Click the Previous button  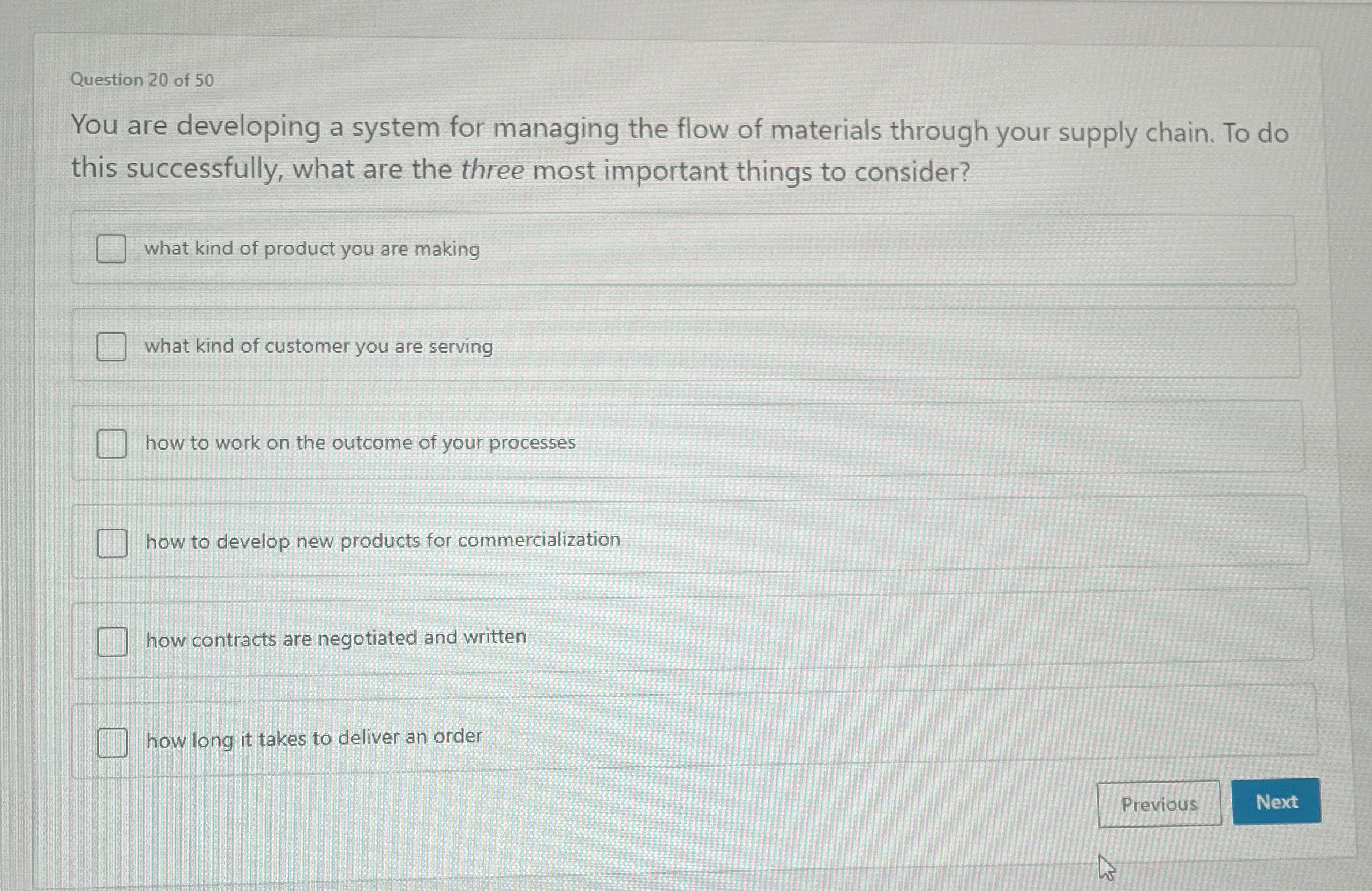pos(1159,804)
